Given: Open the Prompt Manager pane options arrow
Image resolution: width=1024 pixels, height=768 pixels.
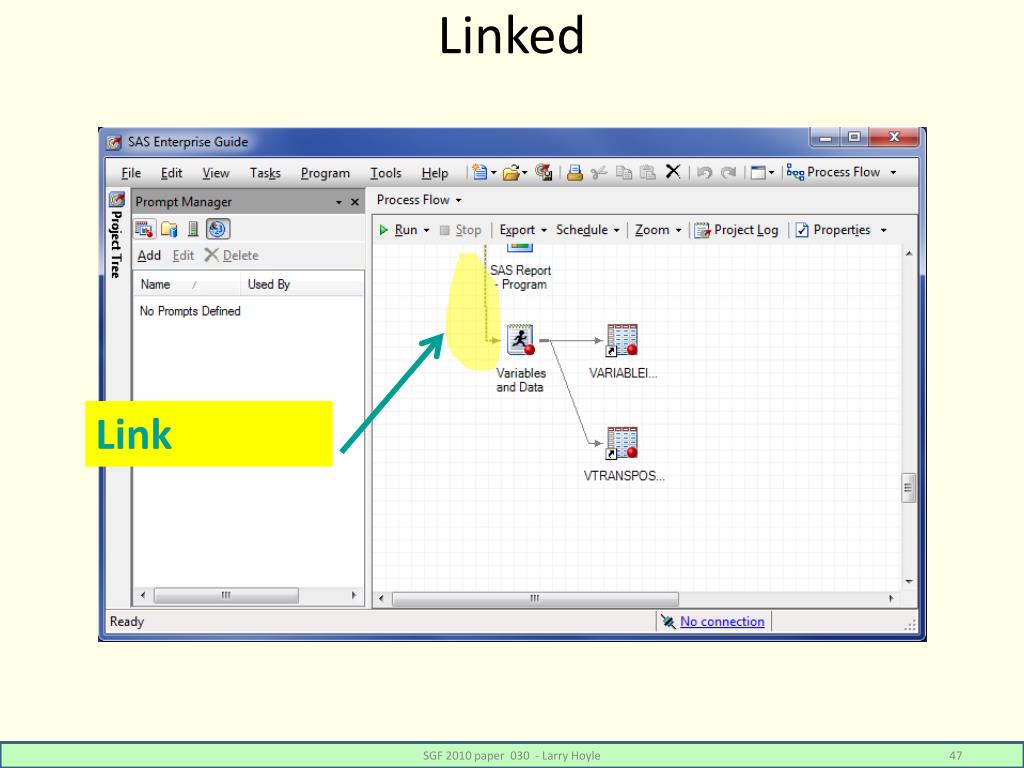Looking at the screenshot, I should 339,202.
